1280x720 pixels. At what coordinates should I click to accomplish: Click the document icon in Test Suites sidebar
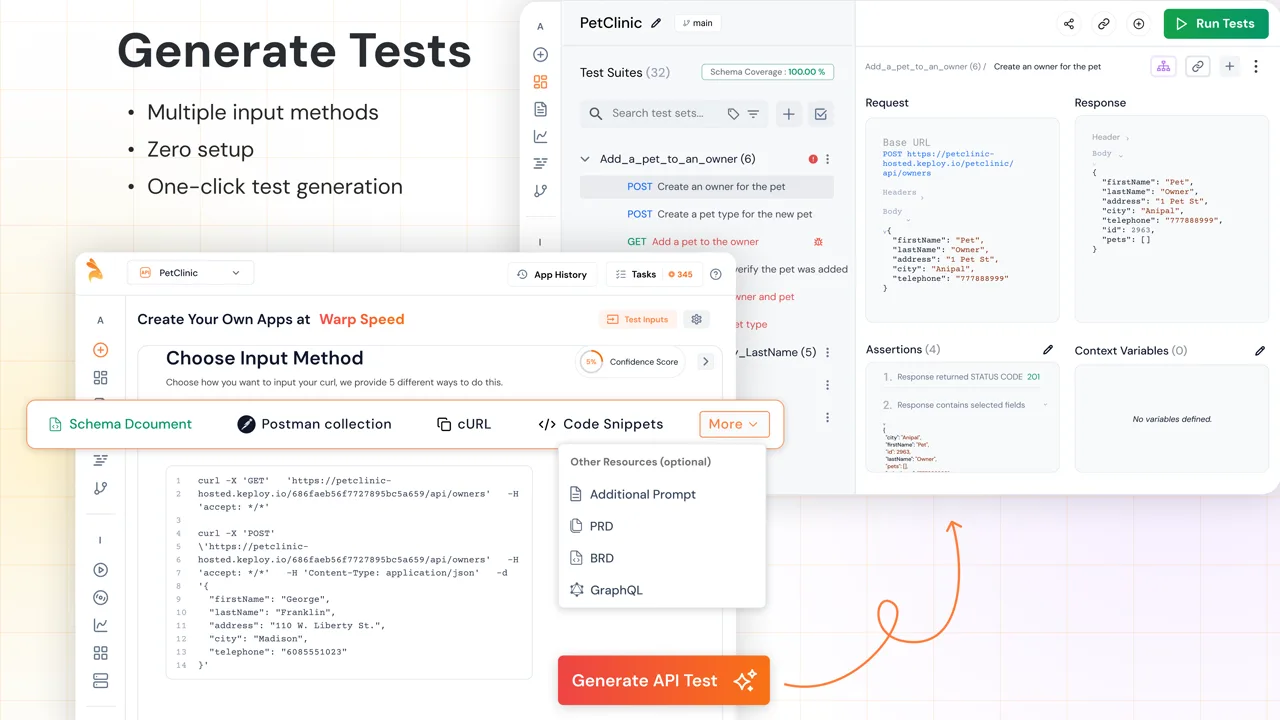pos(540,109)
